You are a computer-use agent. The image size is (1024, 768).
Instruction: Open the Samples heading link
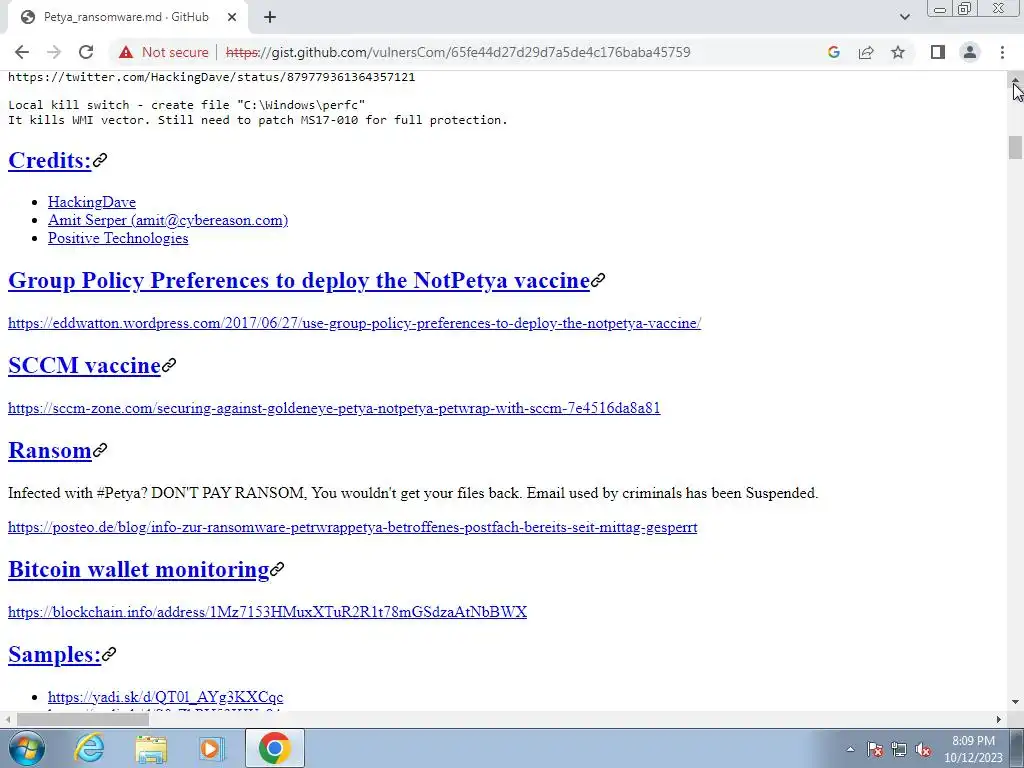(x=54, y=654)
